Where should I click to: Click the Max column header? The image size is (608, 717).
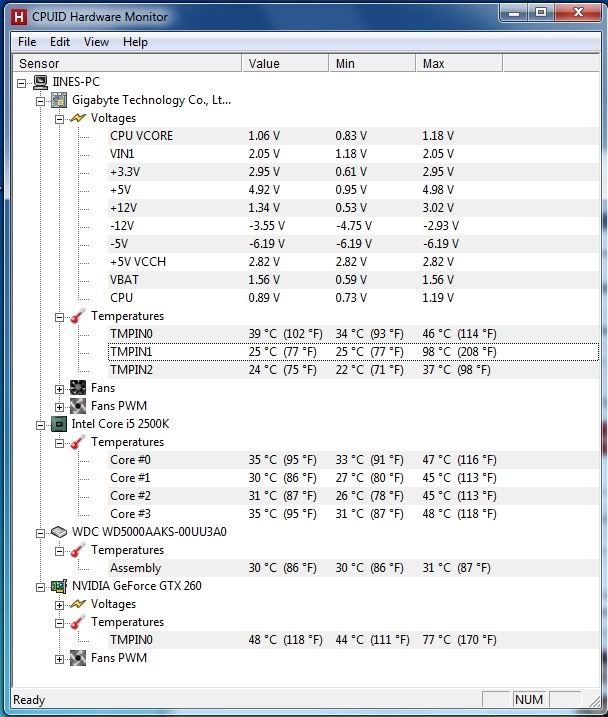459,63
